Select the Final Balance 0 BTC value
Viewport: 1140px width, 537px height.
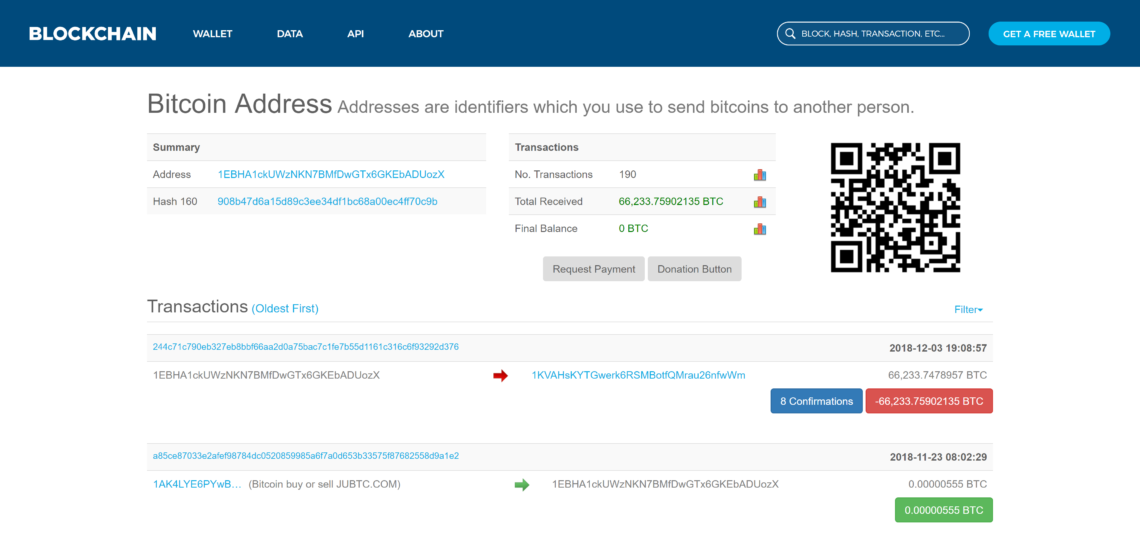coord(633,228)
